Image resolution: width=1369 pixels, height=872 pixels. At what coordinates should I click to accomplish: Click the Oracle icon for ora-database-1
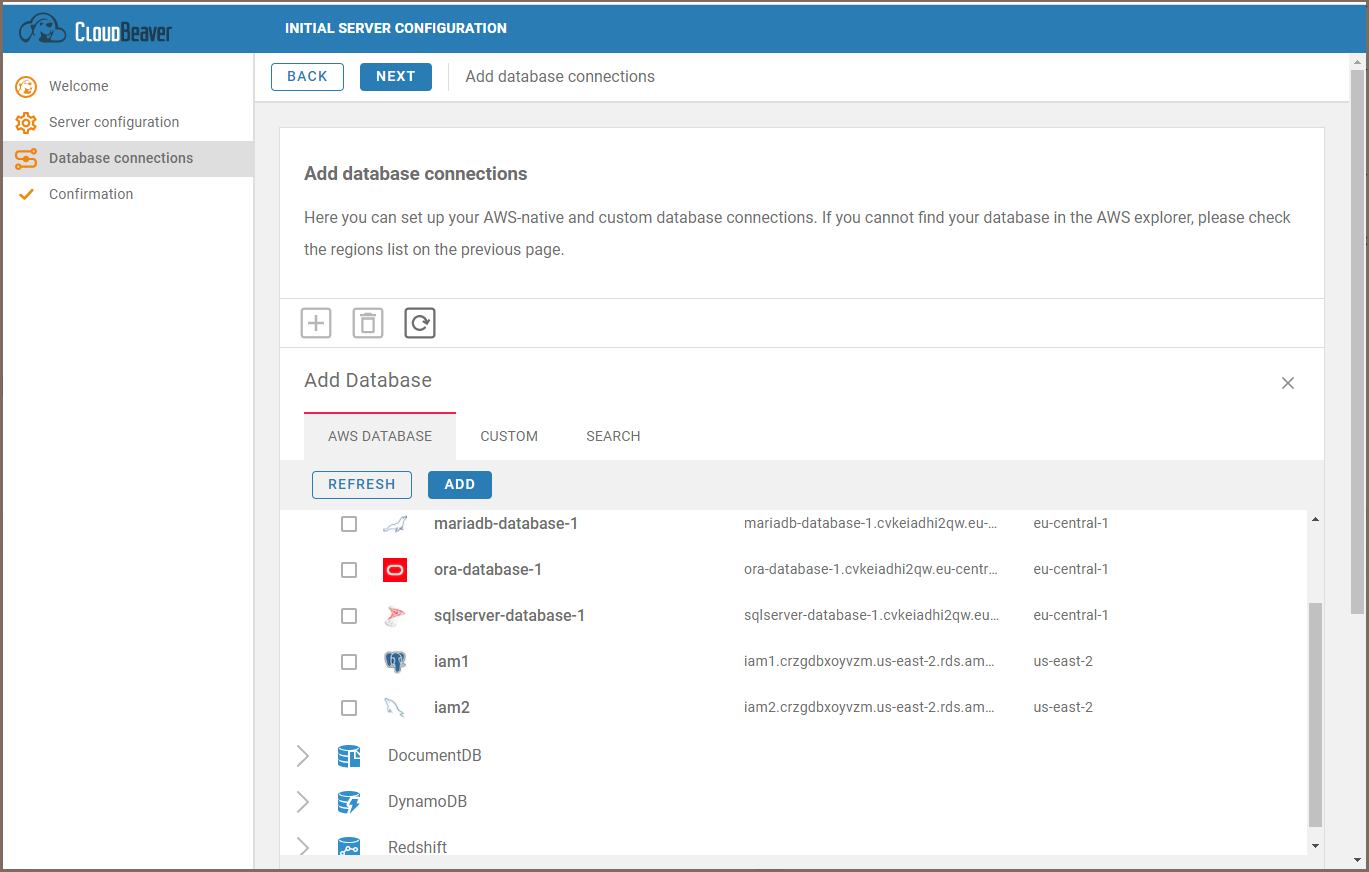[x=395, y=570]
